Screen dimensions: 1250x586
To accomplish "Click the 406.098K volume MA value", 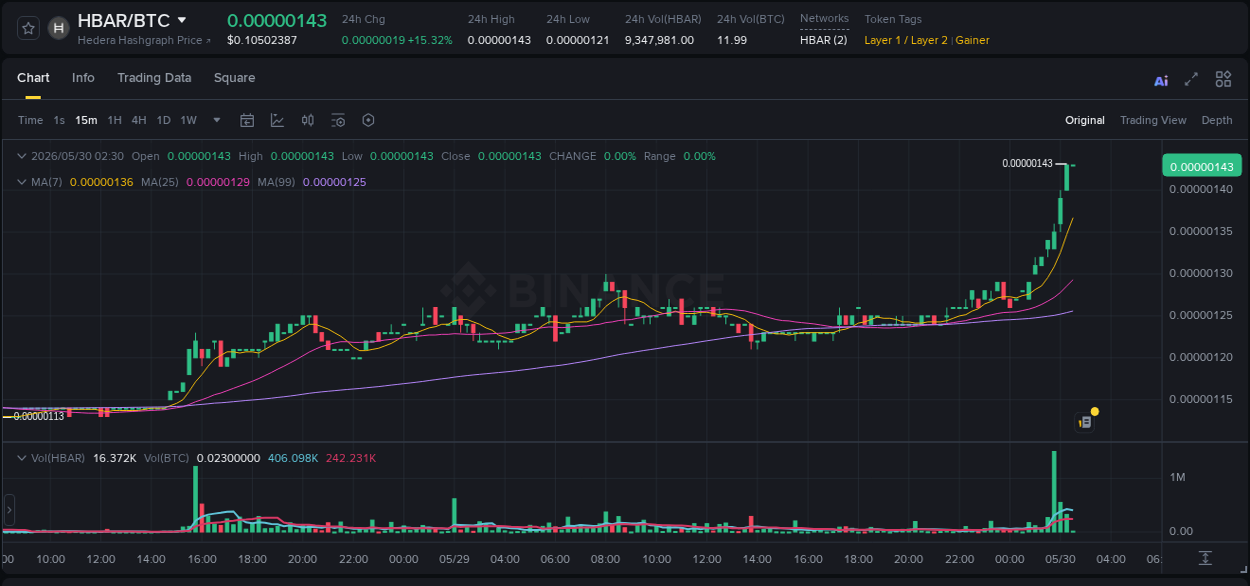I will [293, 458].
